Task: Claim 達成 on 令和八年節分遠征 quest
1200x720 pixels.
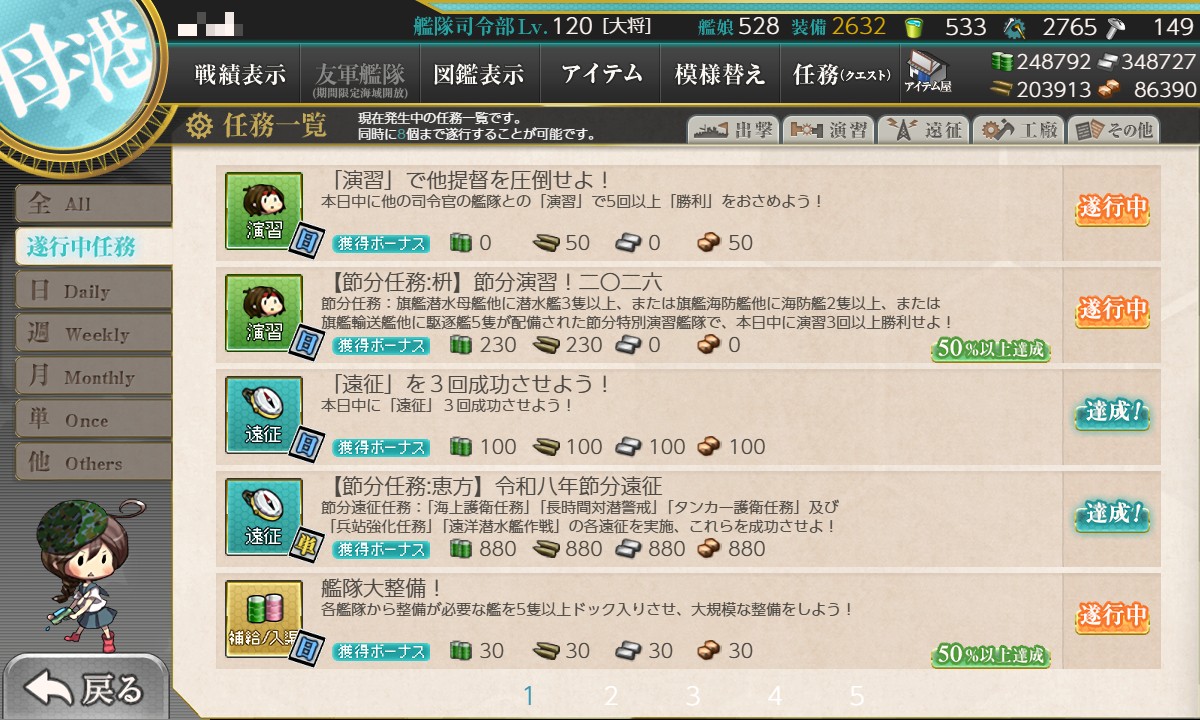Action: tap(1112, 515)
